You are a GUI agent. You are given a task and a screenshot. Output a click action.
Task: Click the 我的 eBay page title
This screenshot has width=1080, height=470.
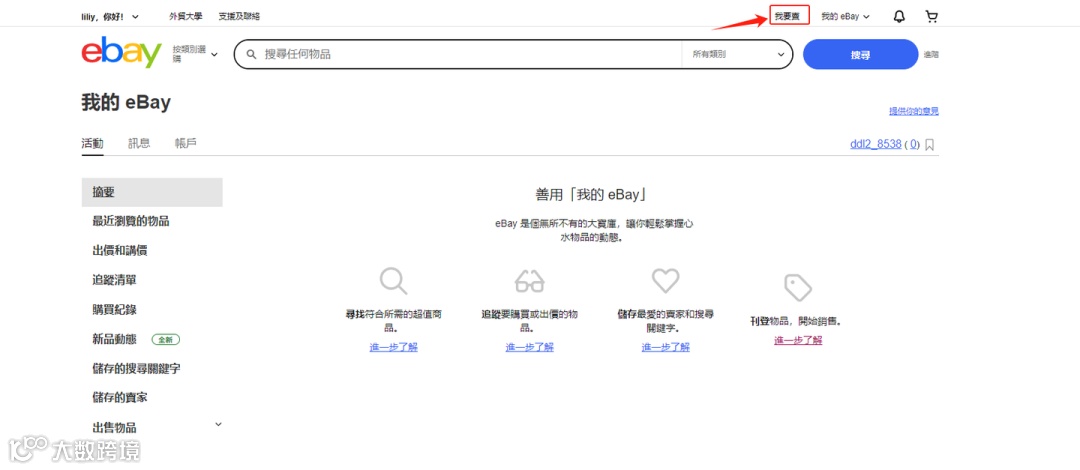(x=126, y=103)
